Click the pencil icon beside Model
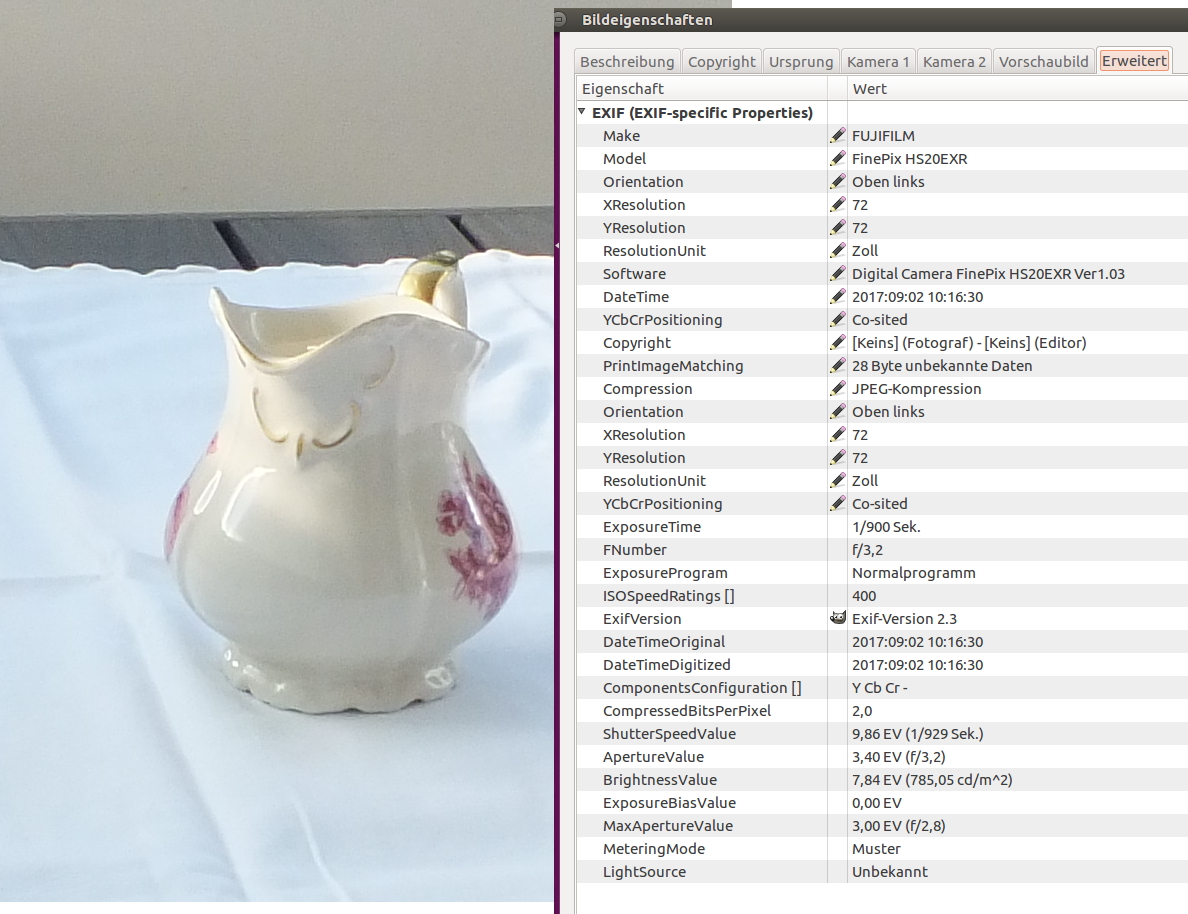Screen dimensions: 1188x914 (837, 158)
